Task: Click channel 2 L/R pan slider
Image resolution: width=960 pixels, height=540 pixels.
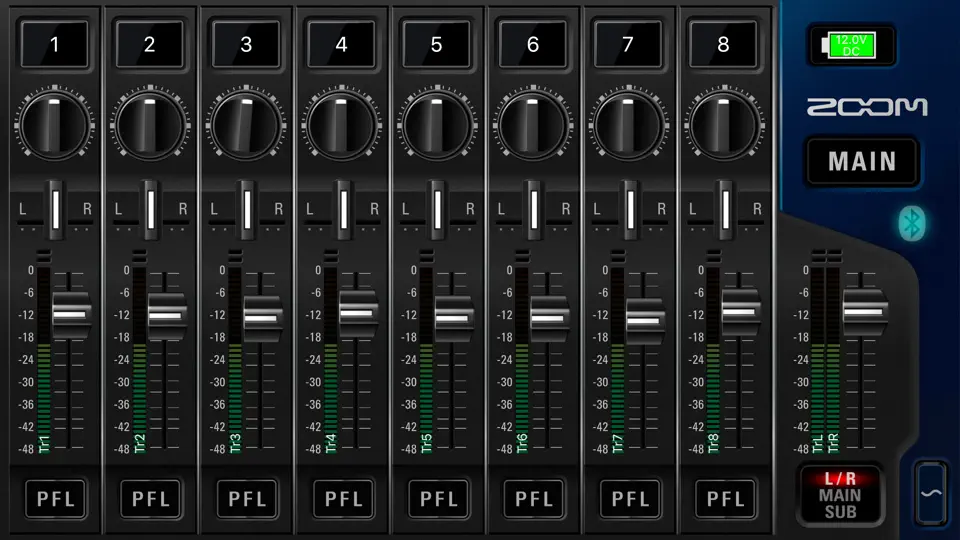Action: pos(151,210)
